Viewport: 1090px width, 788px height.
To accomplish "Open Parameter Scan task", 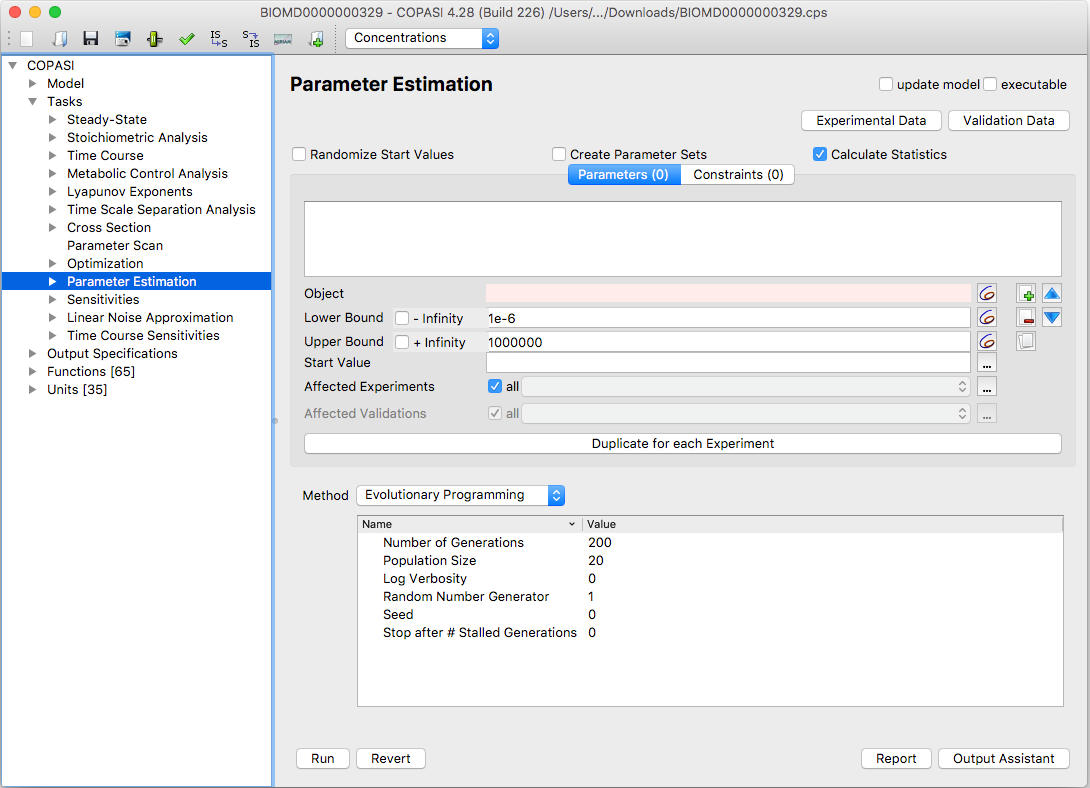I will click(x=115, y=245).
